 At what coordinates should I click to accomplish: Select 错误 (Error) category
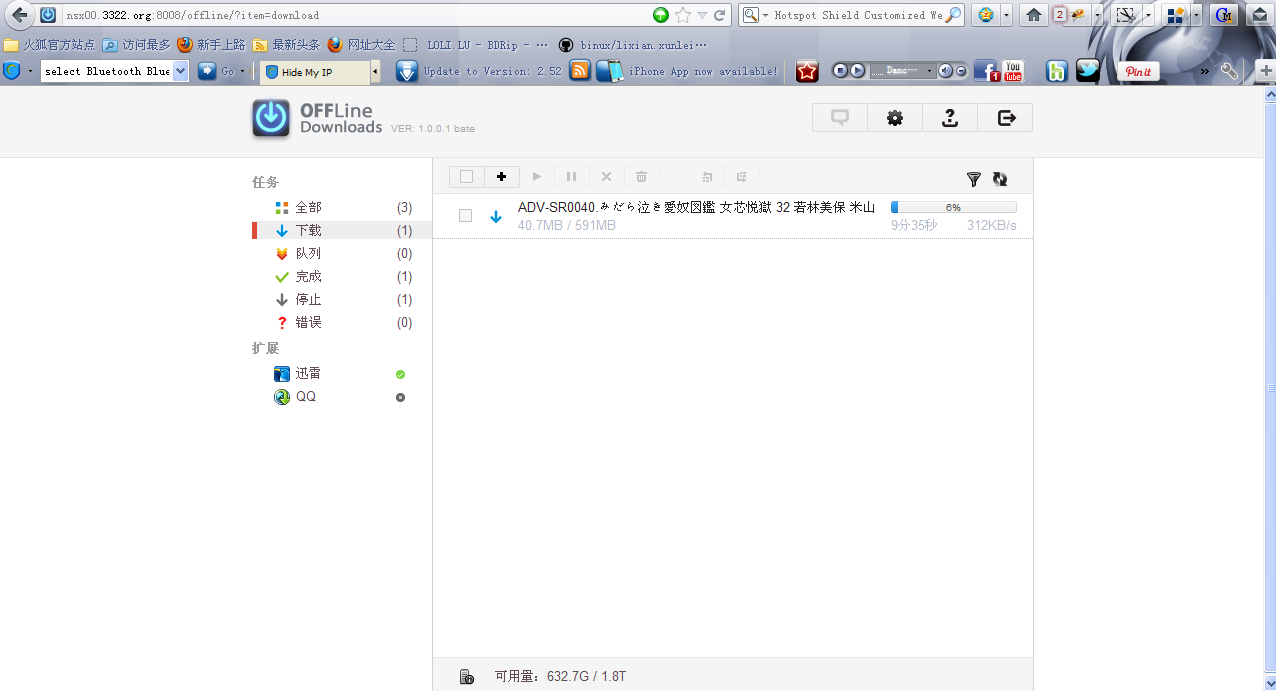pyautogui.click(x=342, y=322)
